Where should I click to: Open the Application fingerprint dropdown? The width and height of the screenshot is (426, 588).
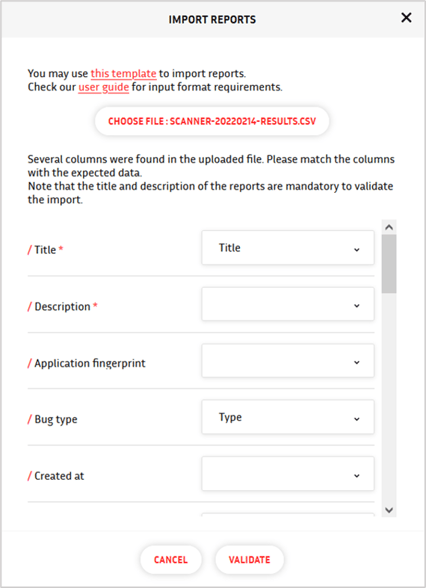288,361
